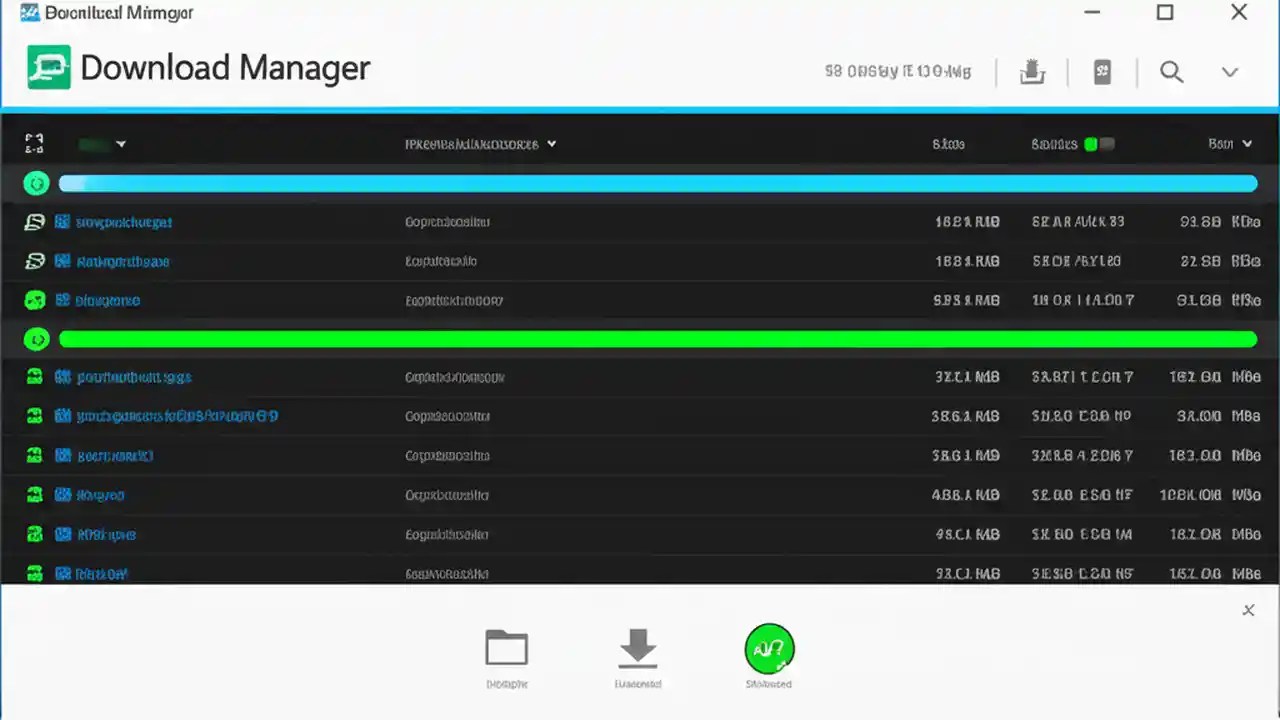
Task: Click the gray badge icon beside the search
Action: tap(1102, 72)
